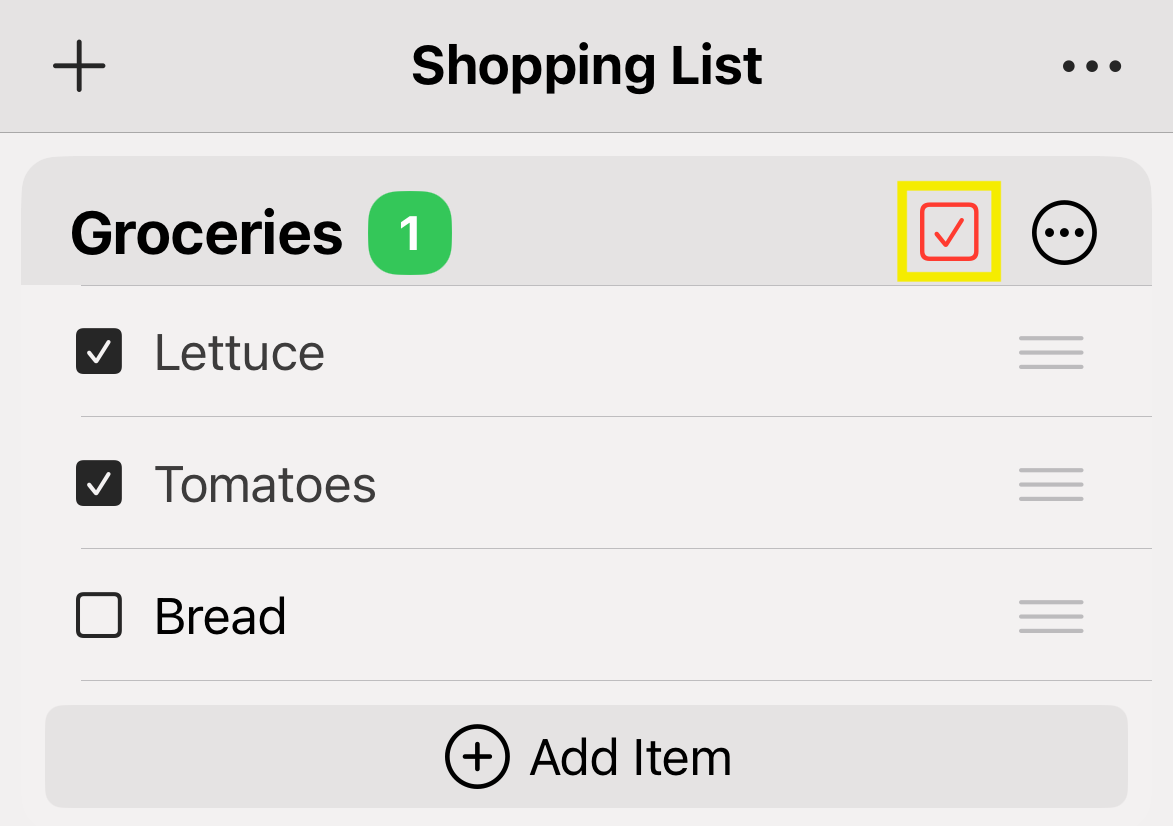Viewport: 1173px width, 826px height.
Task: Select the Groceries section header
Action: point(205,232)
